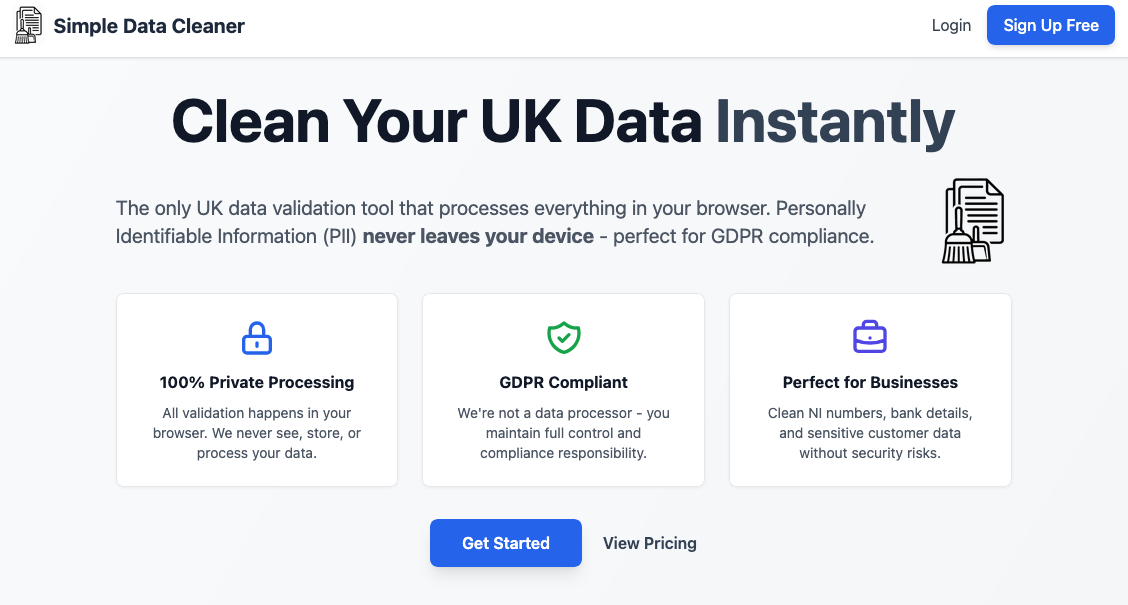The width and height of the screenshot is (1128, 605).
Task: Click the Perfect for Businesses card
Action: tap(869, 389)
